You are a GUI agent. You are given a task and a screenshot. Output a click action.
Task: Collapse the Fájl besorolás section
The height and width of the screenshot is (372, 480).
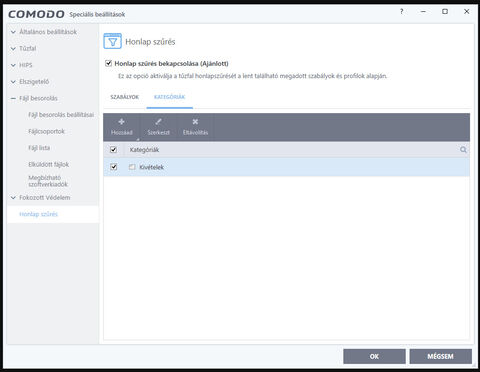13,98
